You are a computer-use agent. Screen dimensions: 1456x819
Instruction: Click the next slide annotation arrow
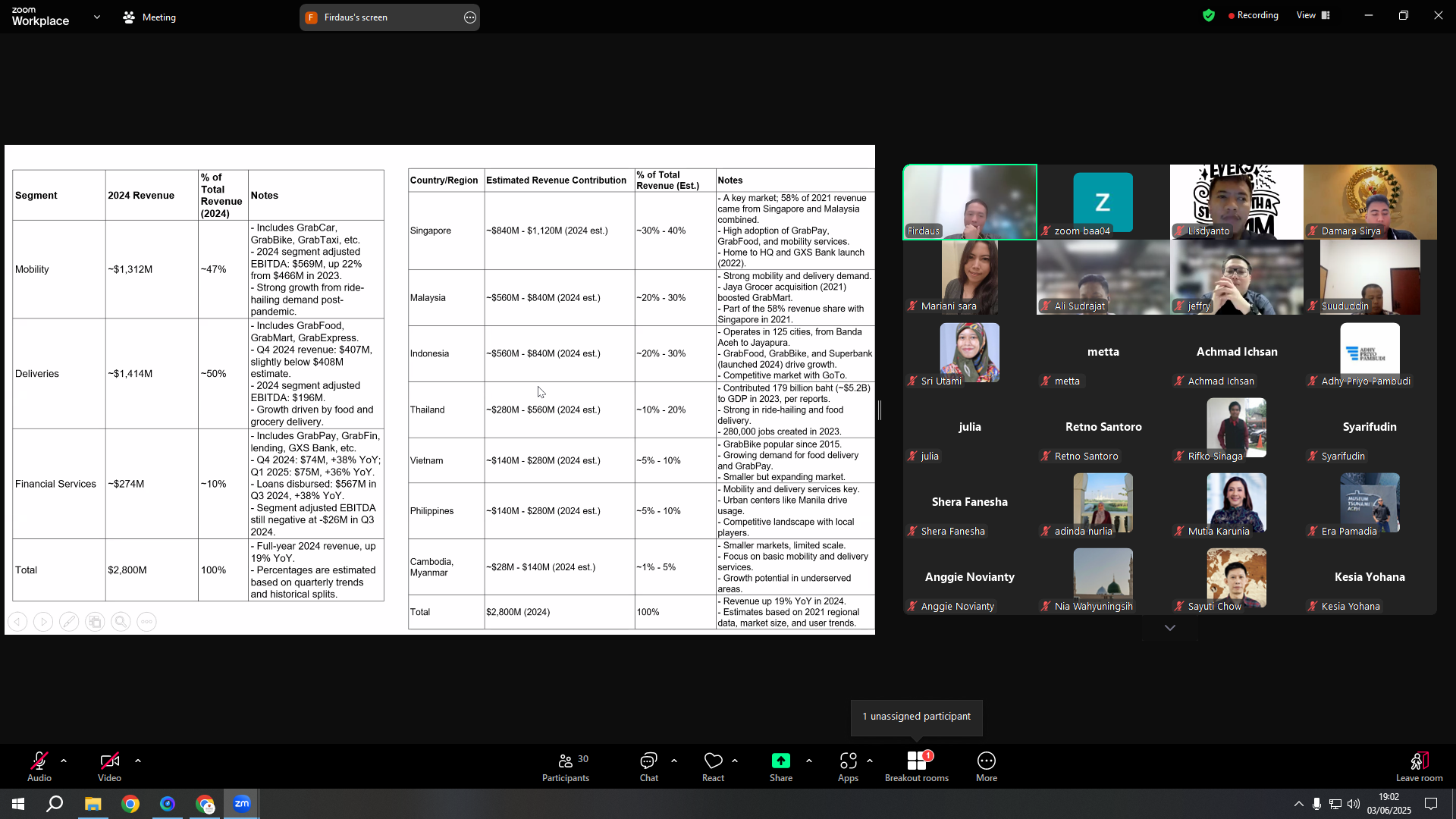[x=43, y=622]
